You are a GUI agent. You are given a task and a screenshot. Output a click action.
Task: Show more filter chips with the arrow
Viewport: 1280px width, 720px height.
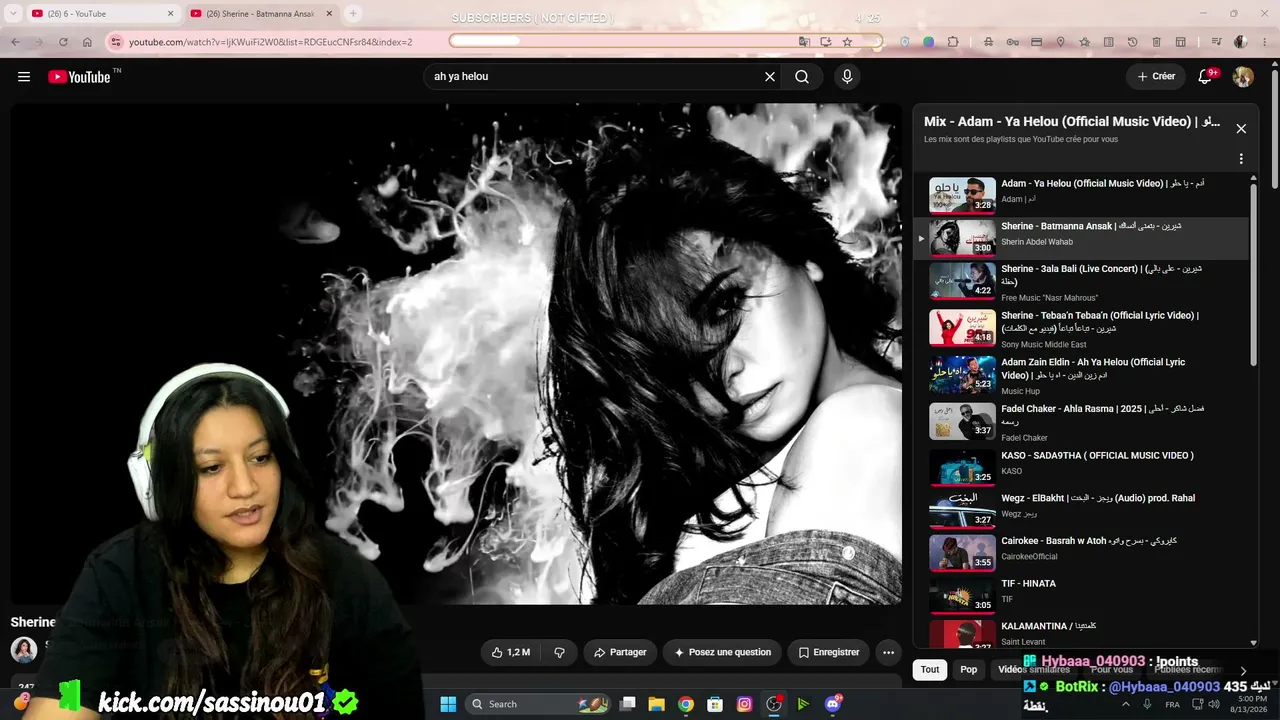coord(1243,671)
